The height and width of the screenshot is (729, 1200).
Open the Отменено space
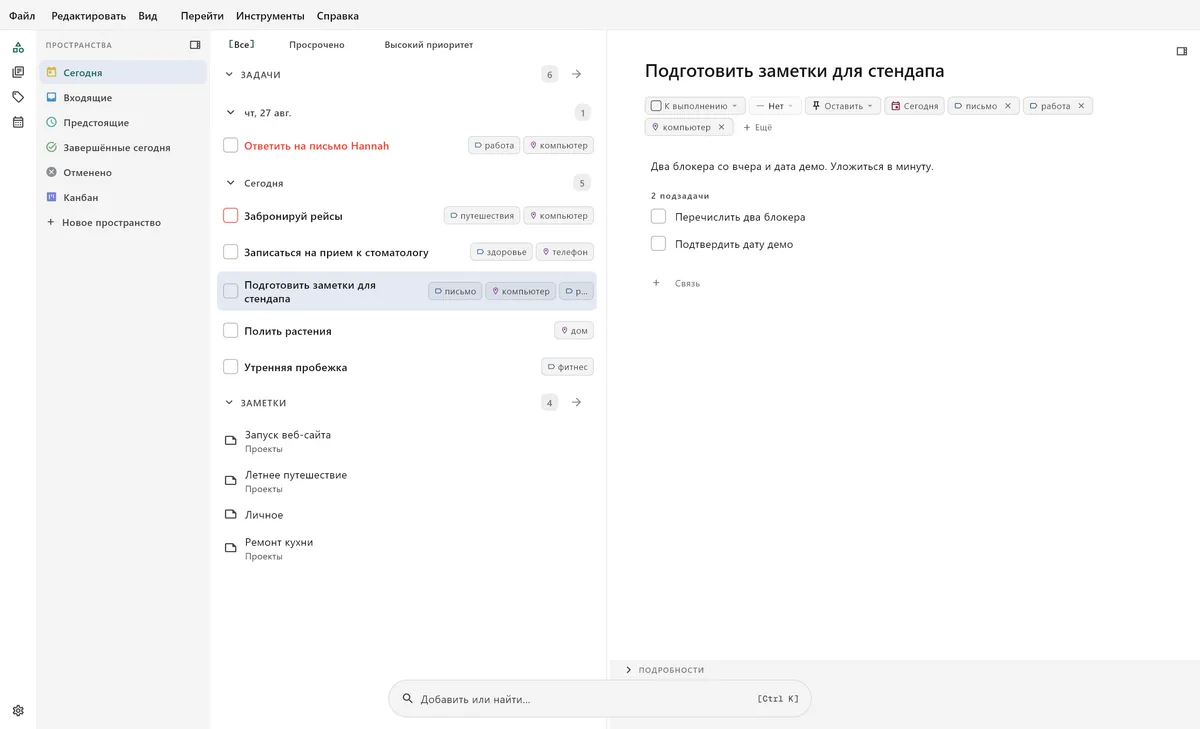click(x=123, y=172)
